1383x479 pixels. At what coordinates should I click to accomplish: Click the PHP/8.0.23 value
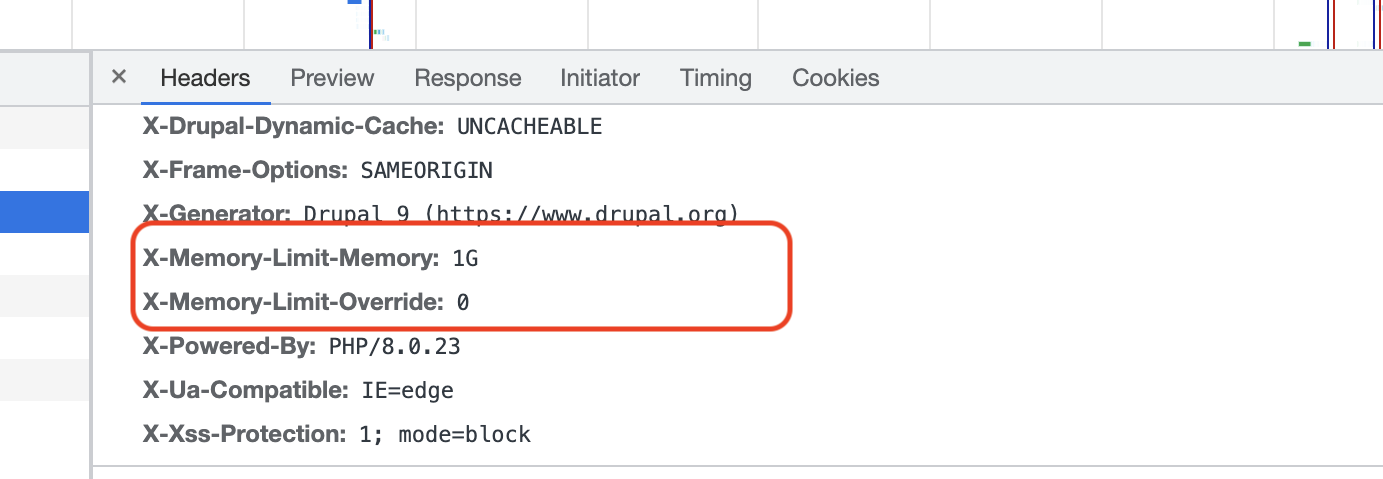(x=394, y=347)
